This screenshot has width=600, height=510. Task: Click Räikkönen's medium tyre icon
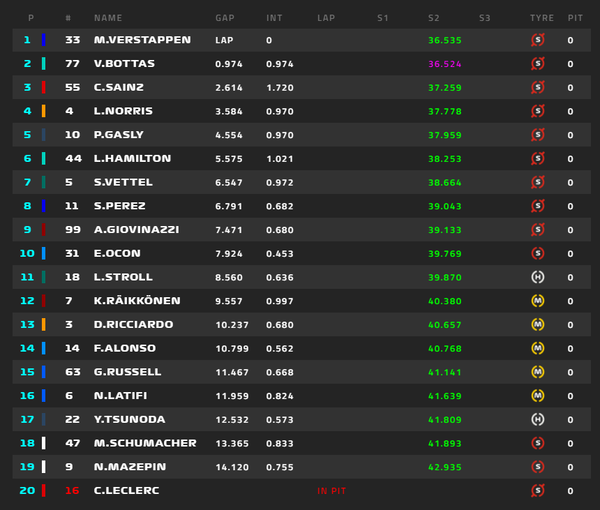pyautogui.click(x=538, y=301)
